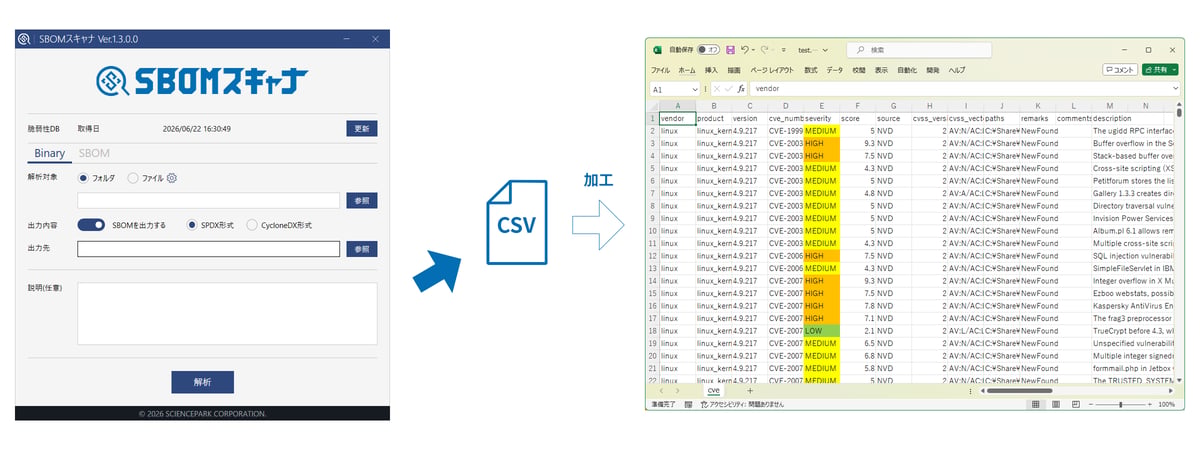Click the Excel app logo
1200x450 pixels.
(x=657, y=49)
